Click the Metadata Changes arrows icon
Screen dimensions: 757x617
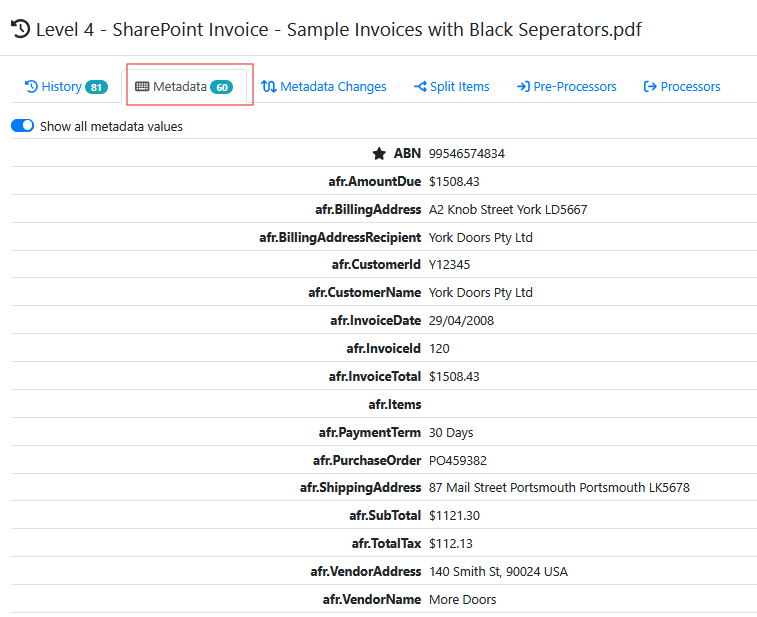[x=269, y=87]
